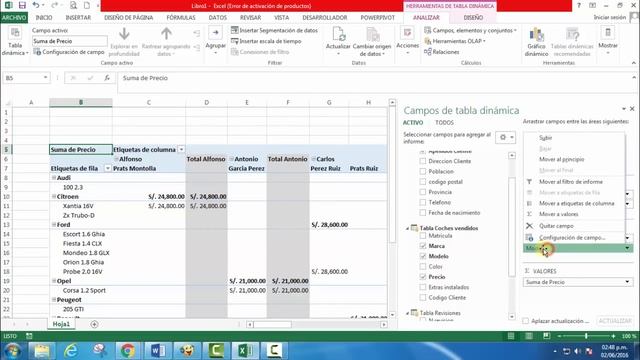Click Cambiar origen de datos icon
Image resolution: width=640 pixels, height=360 pixels.
[x=372, y=34]
